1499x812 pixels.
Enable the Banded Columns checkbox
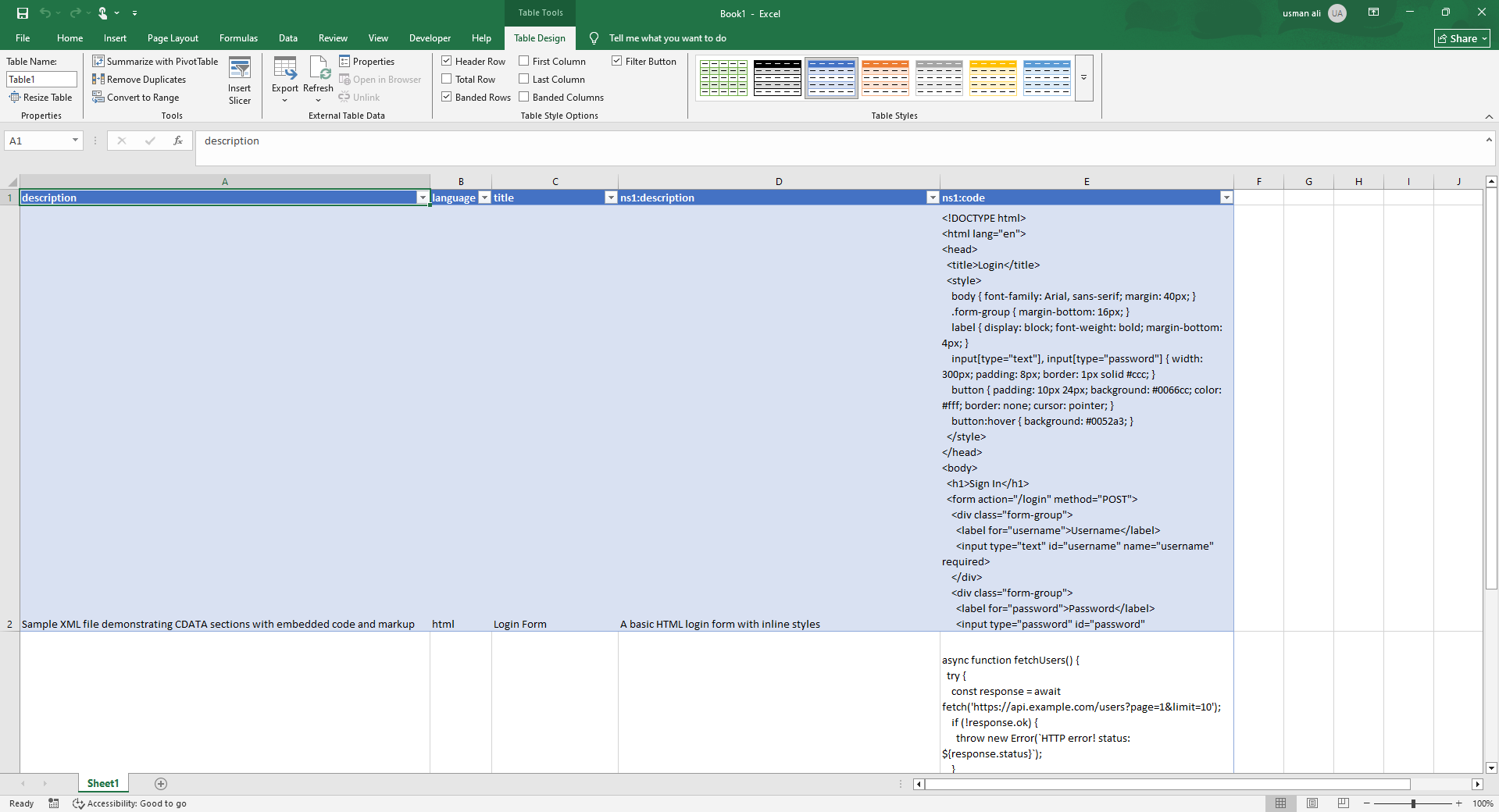524,97
